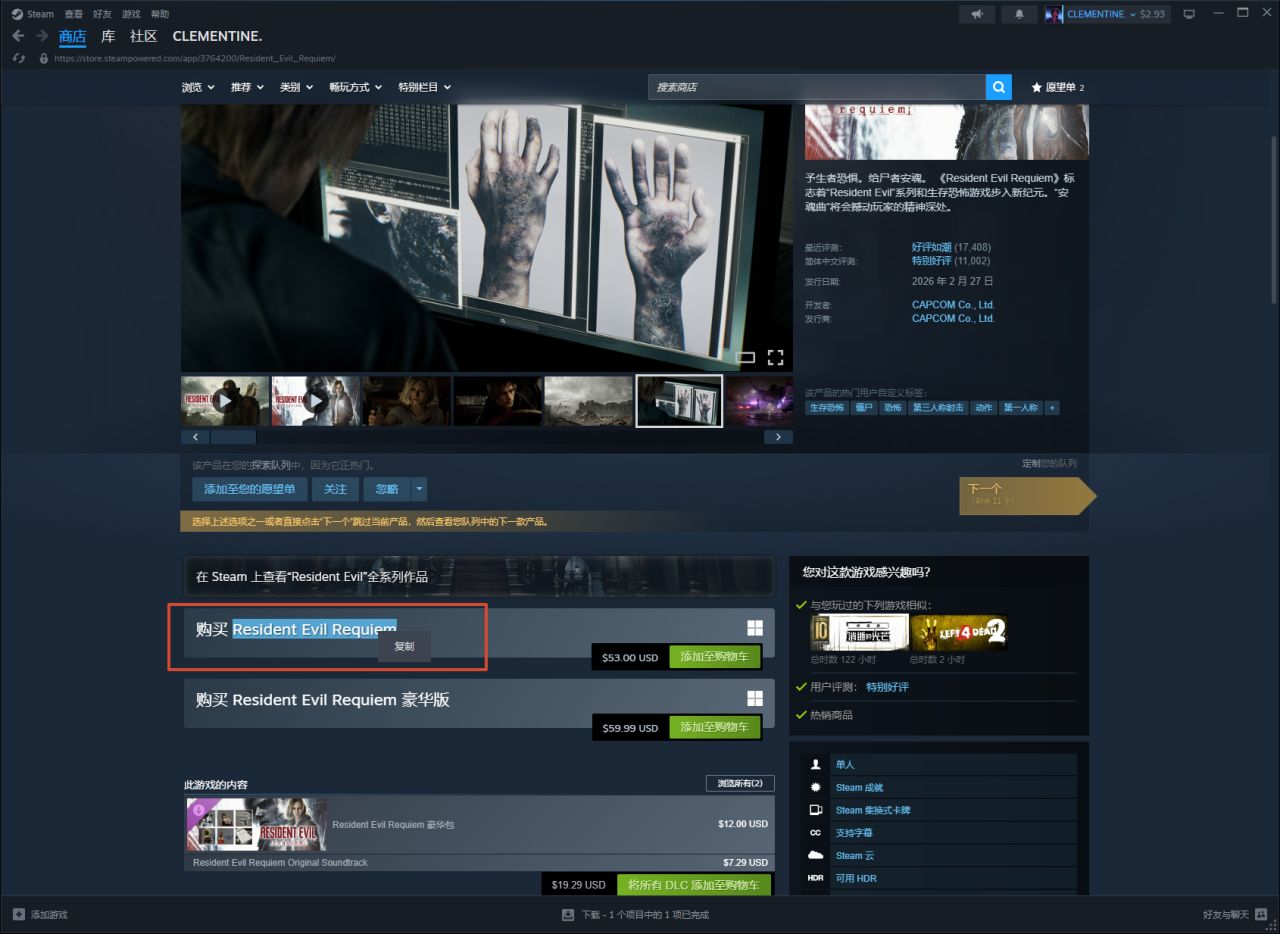Open the arrow dropdown next to 忽略
The height and width of the screenshot is (934, 1280).
[419, 489]
